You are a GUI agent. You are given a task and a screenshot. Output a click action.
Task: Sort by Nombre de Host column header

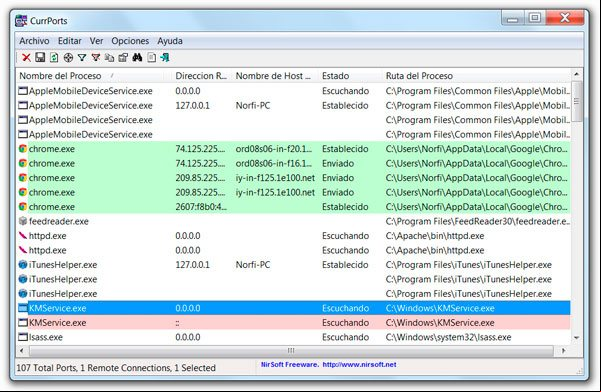click(276, 76)
